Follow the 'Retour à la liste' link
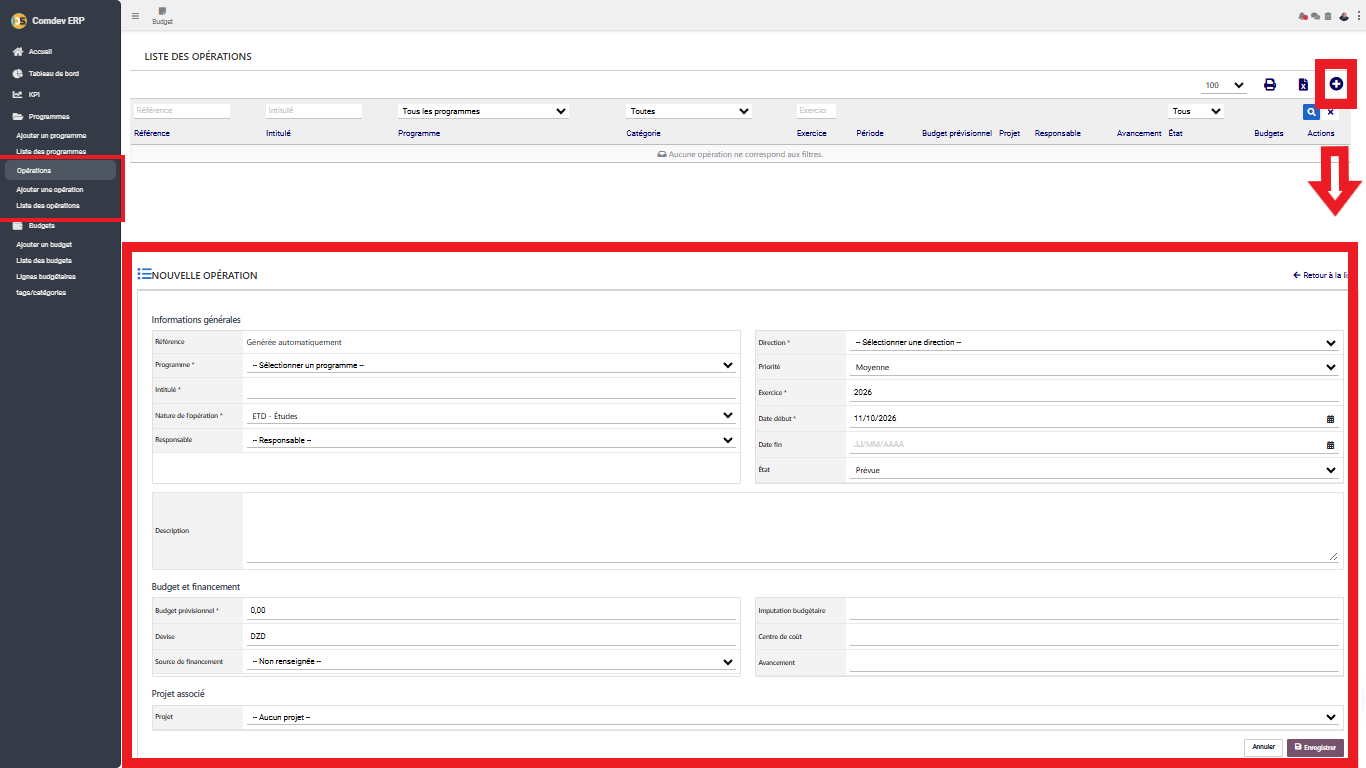This screenshot has height=768, width=1366. pyautogui.click(x=1322, y=275)
